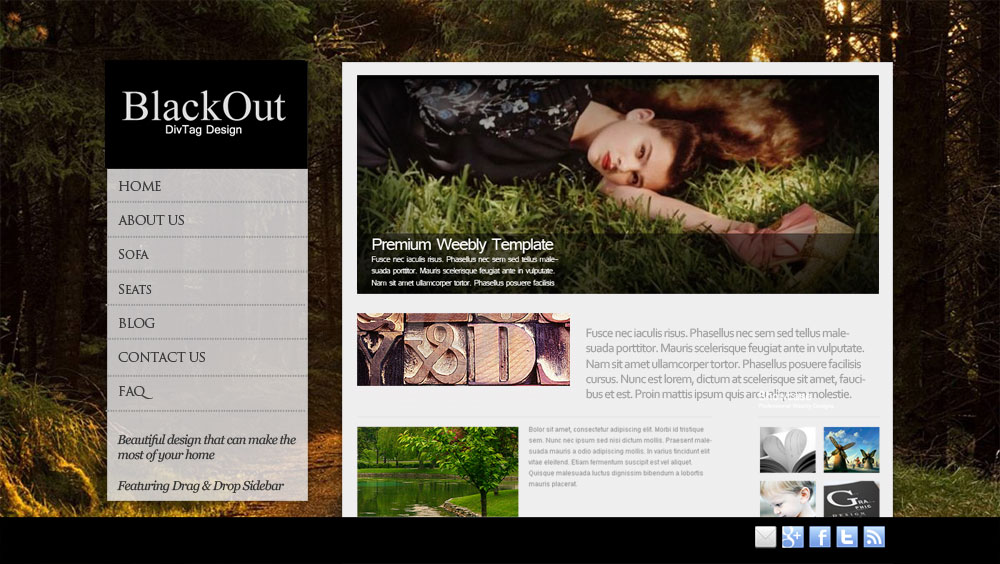Navigate to the Seats page
The image size is (1000, 564).
135,289
